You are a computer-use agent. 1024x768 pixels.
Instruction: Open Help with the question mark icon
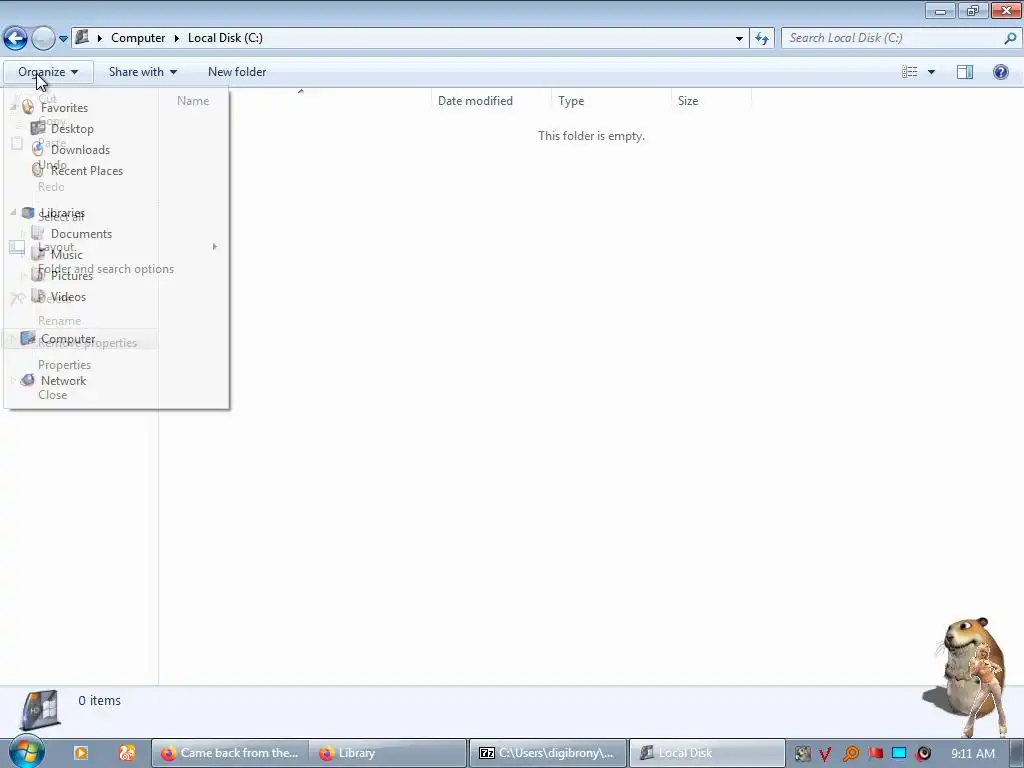pos(1000,72)
